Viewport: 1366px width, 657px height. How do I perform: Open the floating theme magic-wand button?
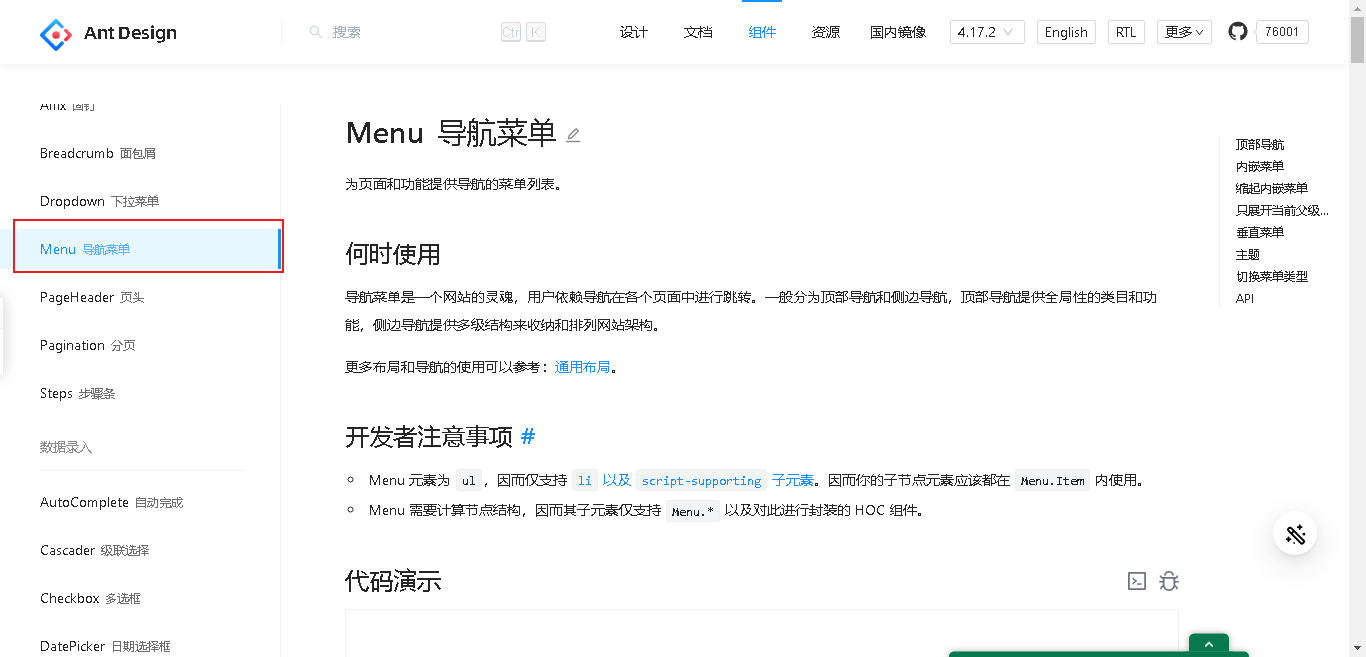tap(1295, 534)
